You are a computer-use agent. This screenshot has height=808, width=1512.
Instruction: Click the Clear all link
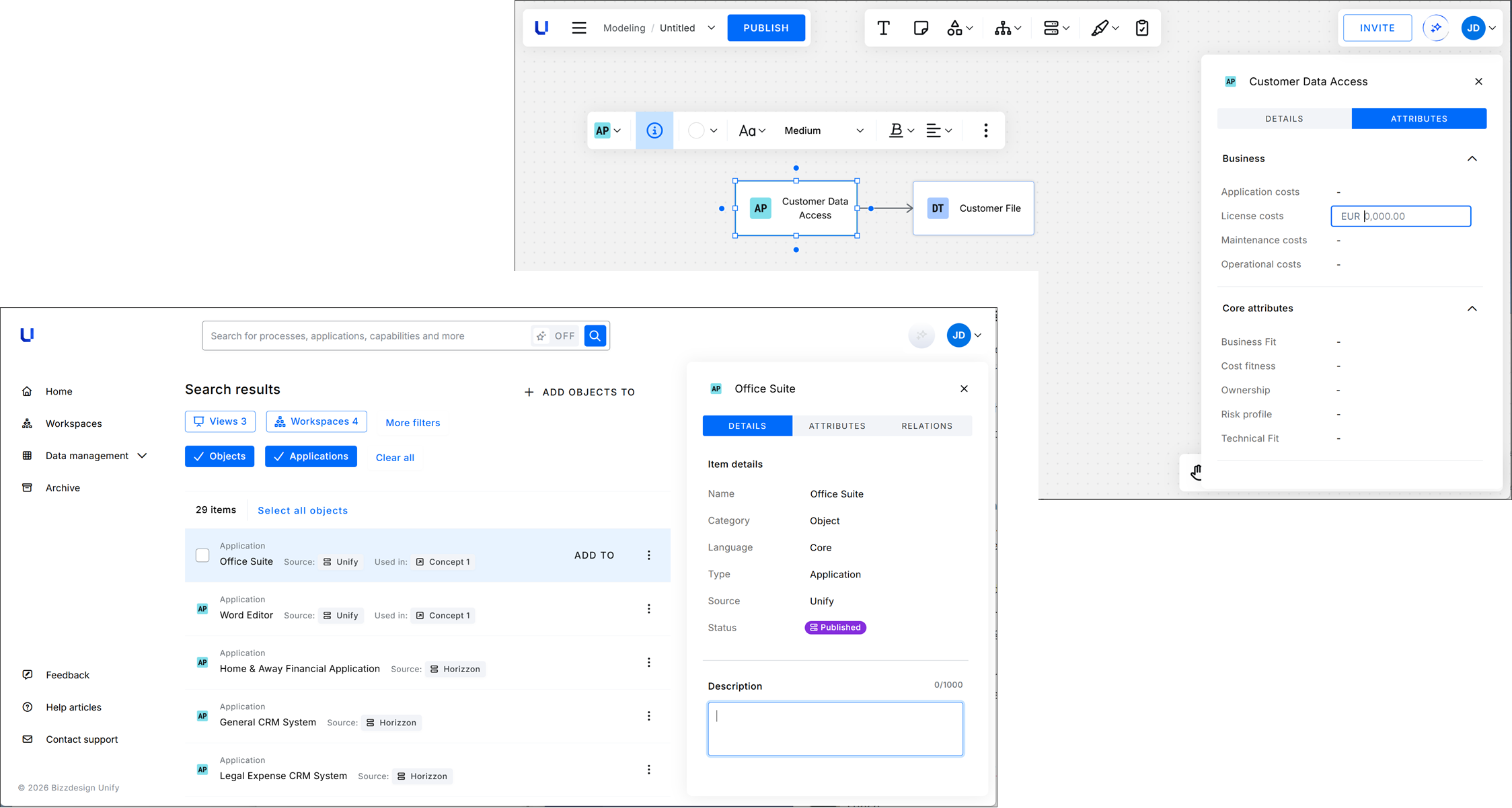click(395, 458)
